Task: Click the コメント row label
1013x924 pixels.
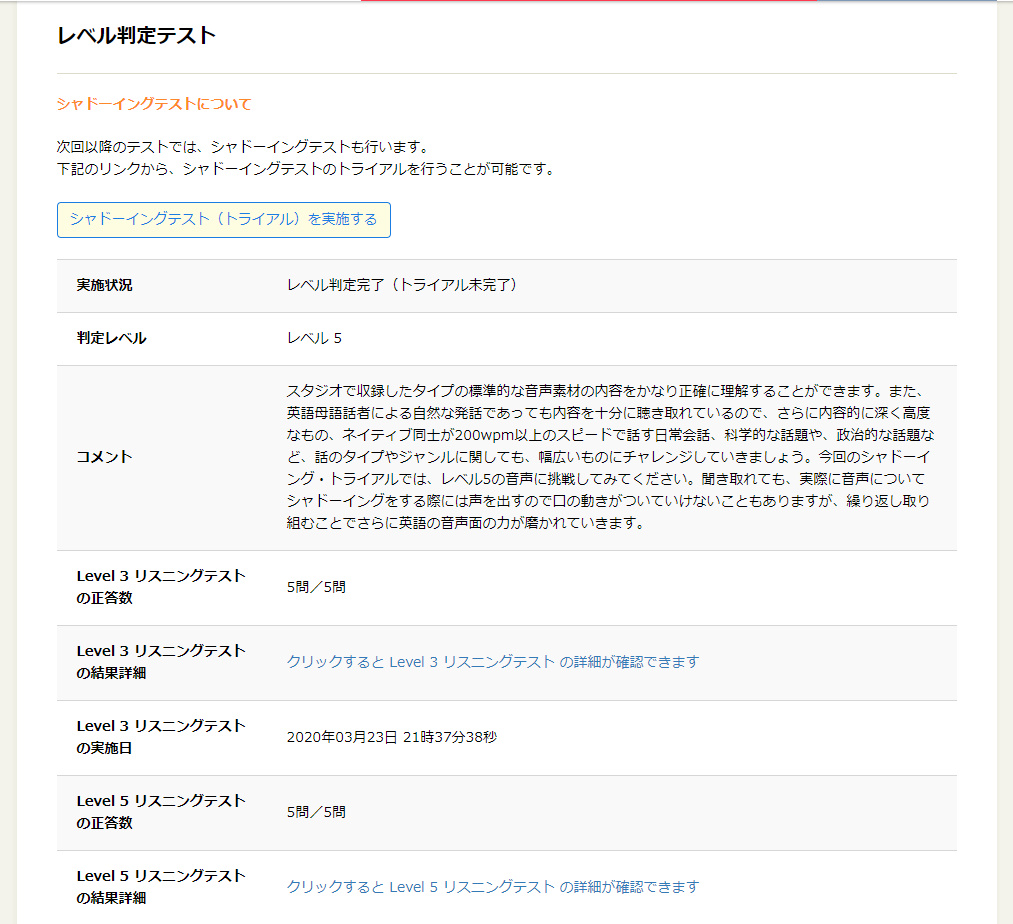Action: coord(105,457)
